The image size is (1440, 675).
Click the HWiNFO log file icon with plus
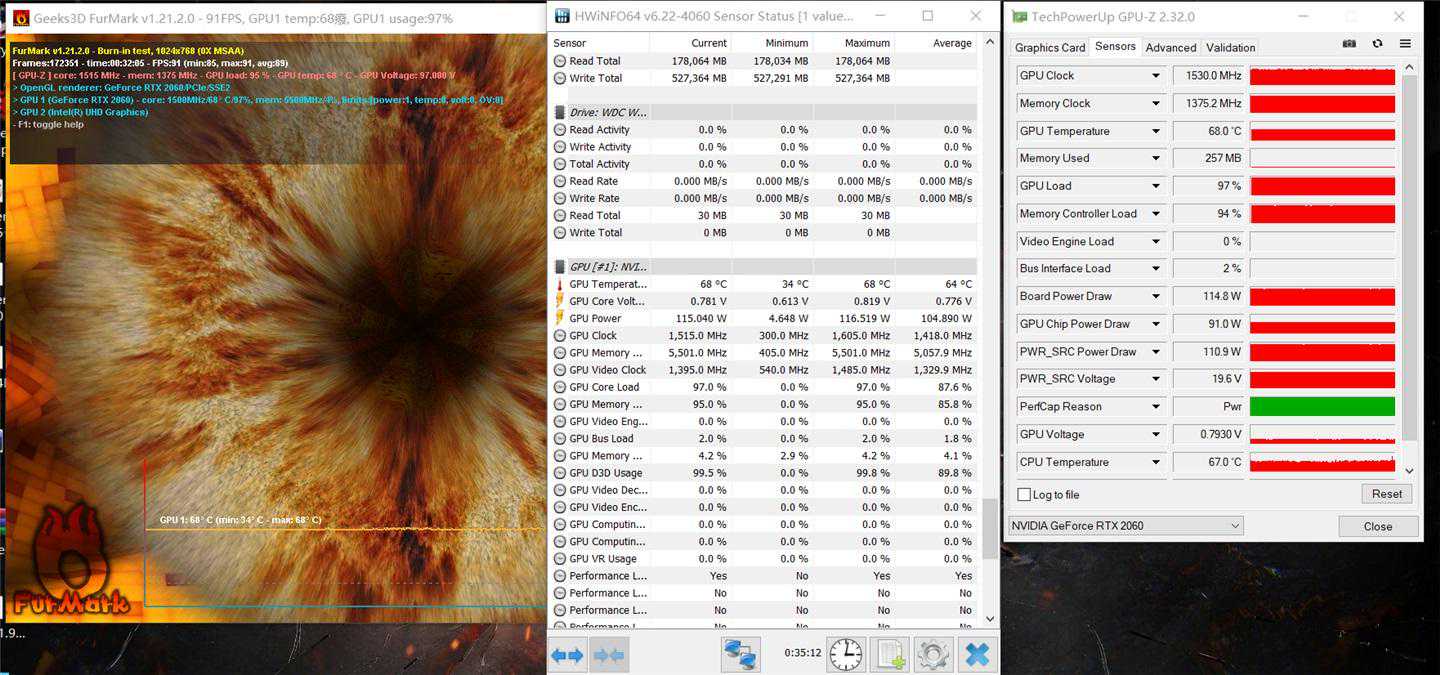pyautogui.click(x=889, y=655)
